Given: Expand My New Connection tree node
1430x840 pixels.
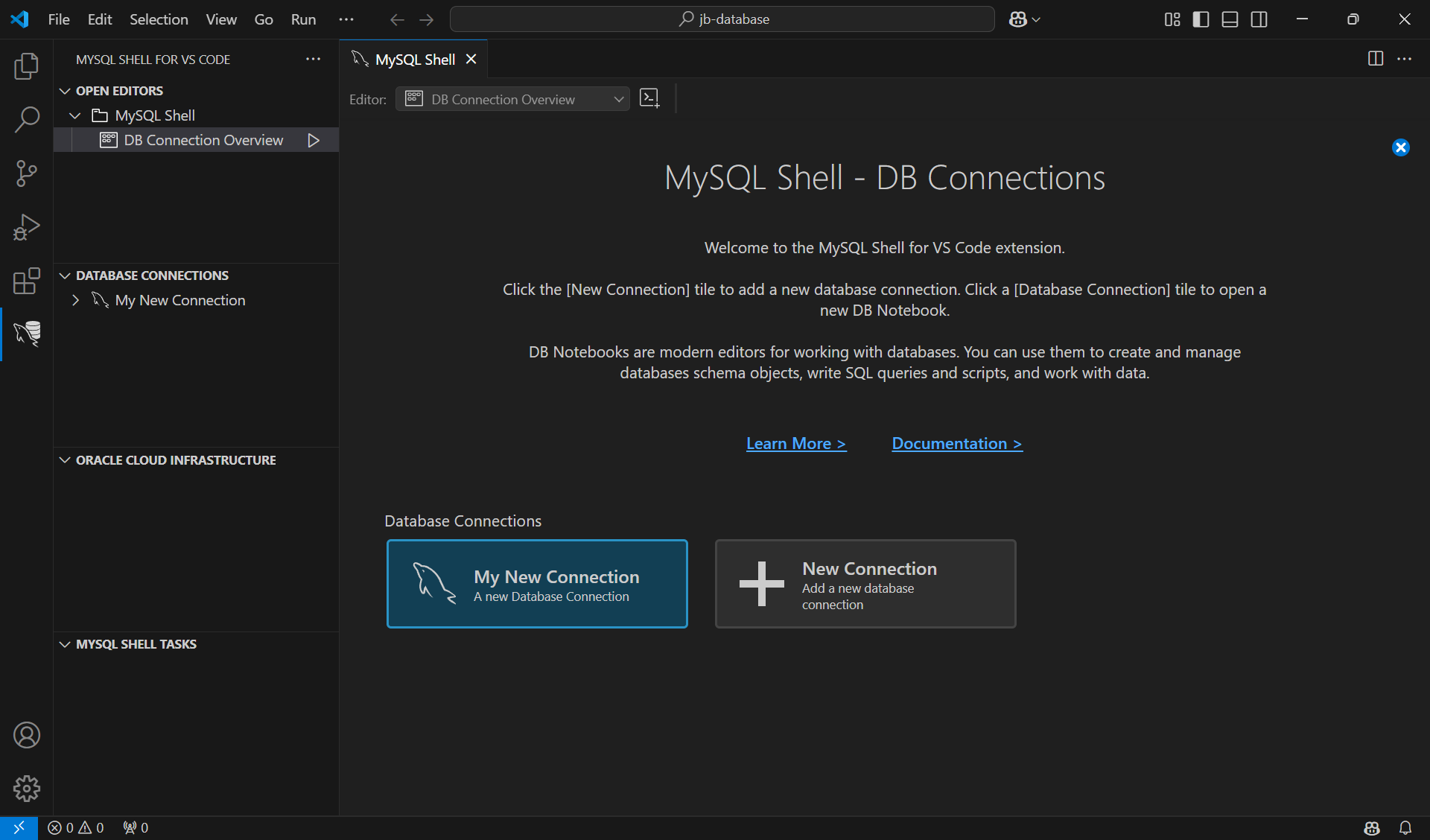Looking at the screenshot, I should [75, 300].
